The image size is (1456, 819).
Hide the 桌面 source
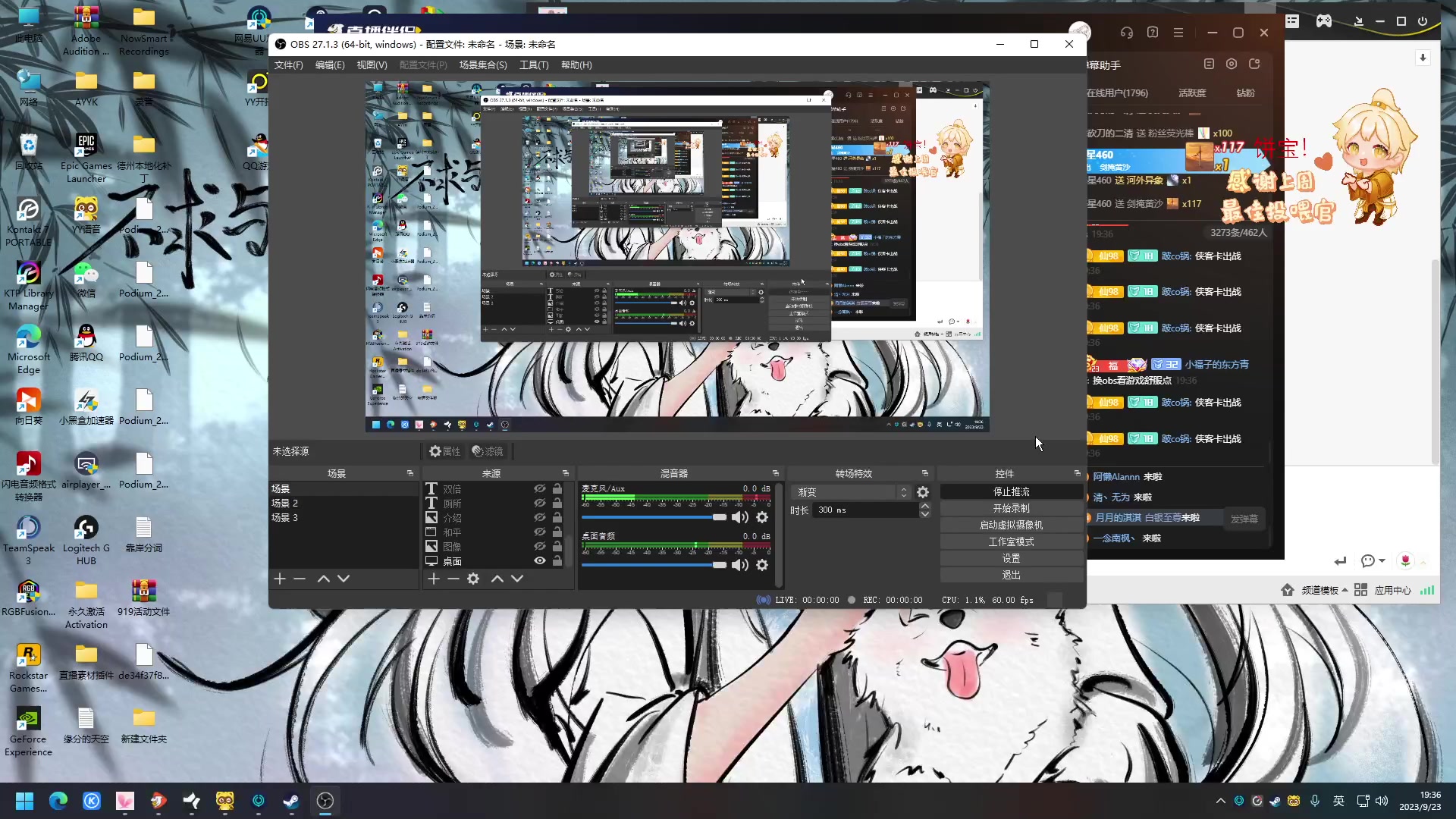pos(540,561)
